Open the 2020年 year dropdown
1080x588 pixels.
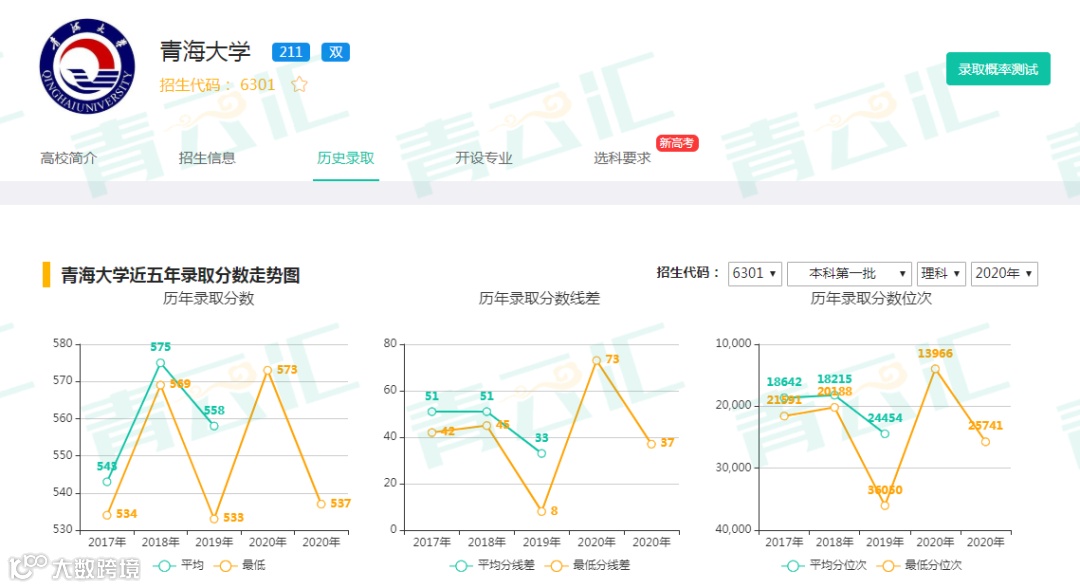1004,273
